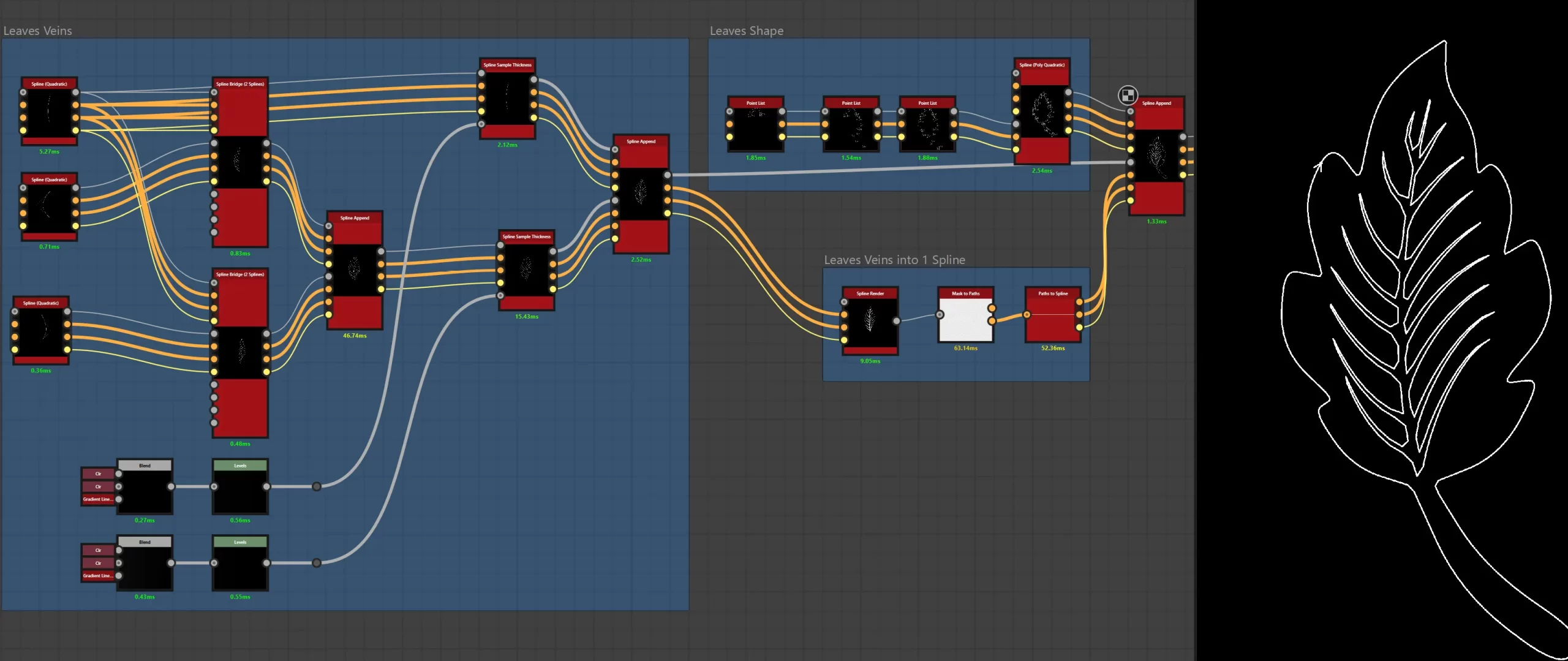Select the Spline Append node timed 2.52ms
The height and width of the screenshot is (661, 1568).
[641, 194]
